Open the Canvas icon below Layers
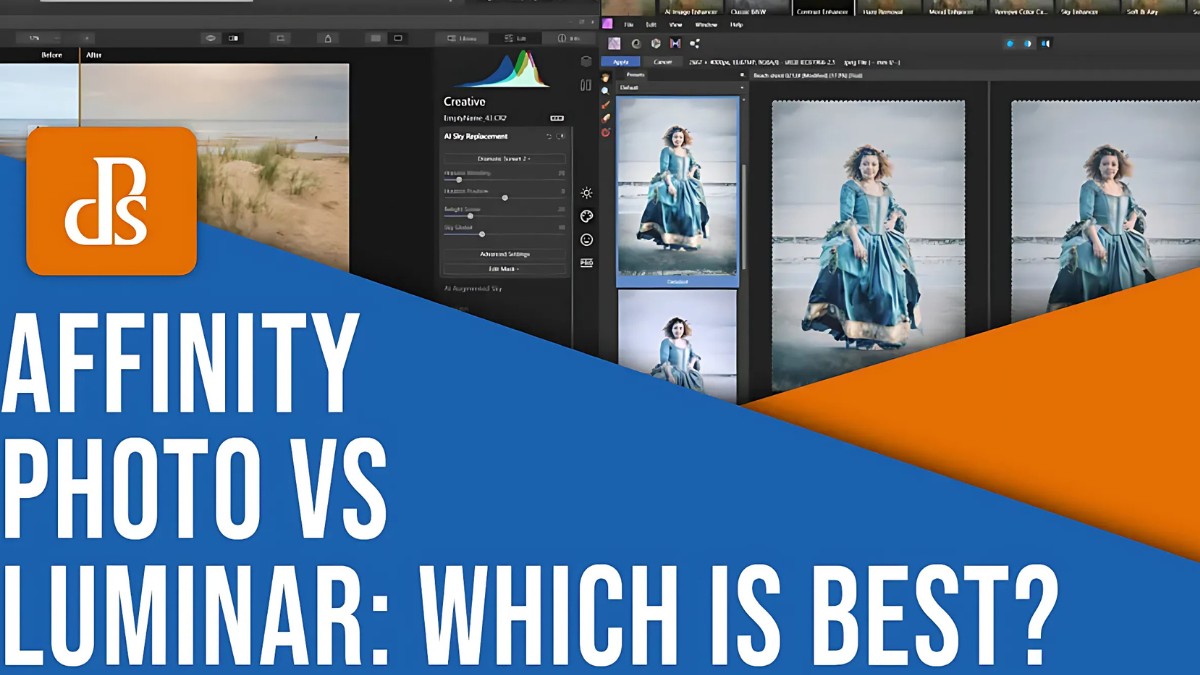 586,85
